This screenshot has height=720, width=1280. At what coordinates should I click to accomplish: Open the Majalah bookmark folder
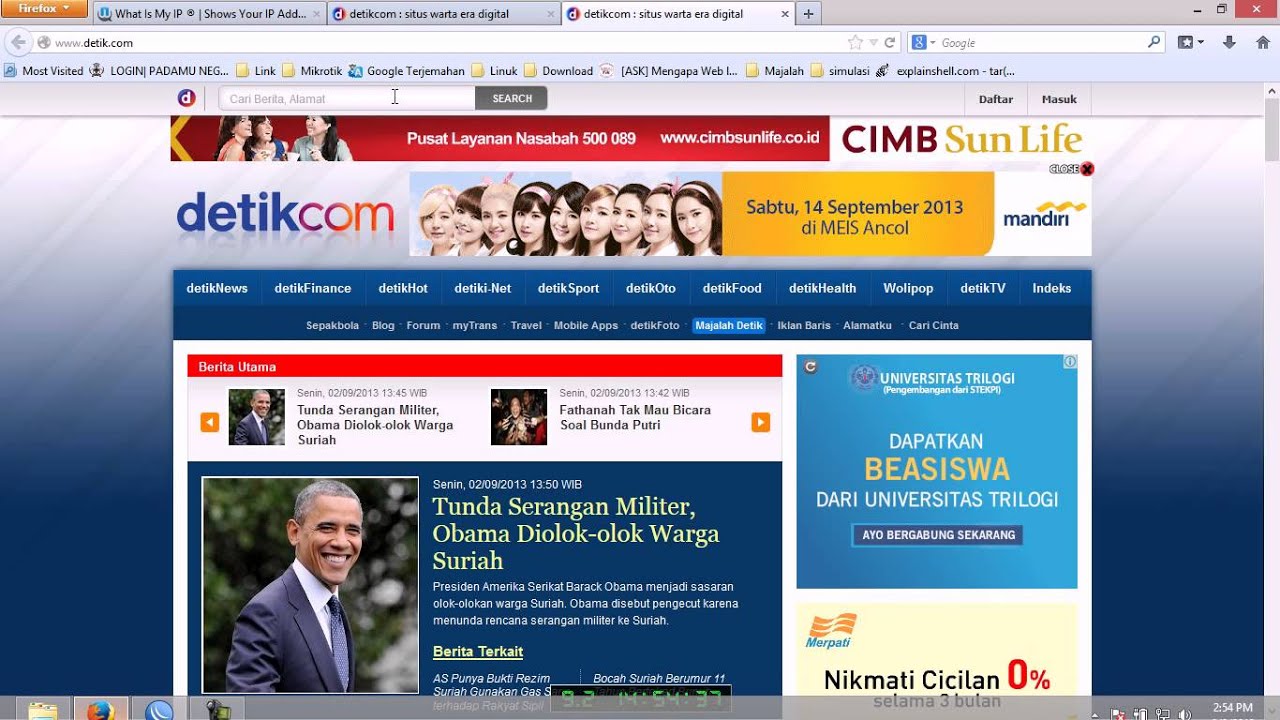pos(775,71)
